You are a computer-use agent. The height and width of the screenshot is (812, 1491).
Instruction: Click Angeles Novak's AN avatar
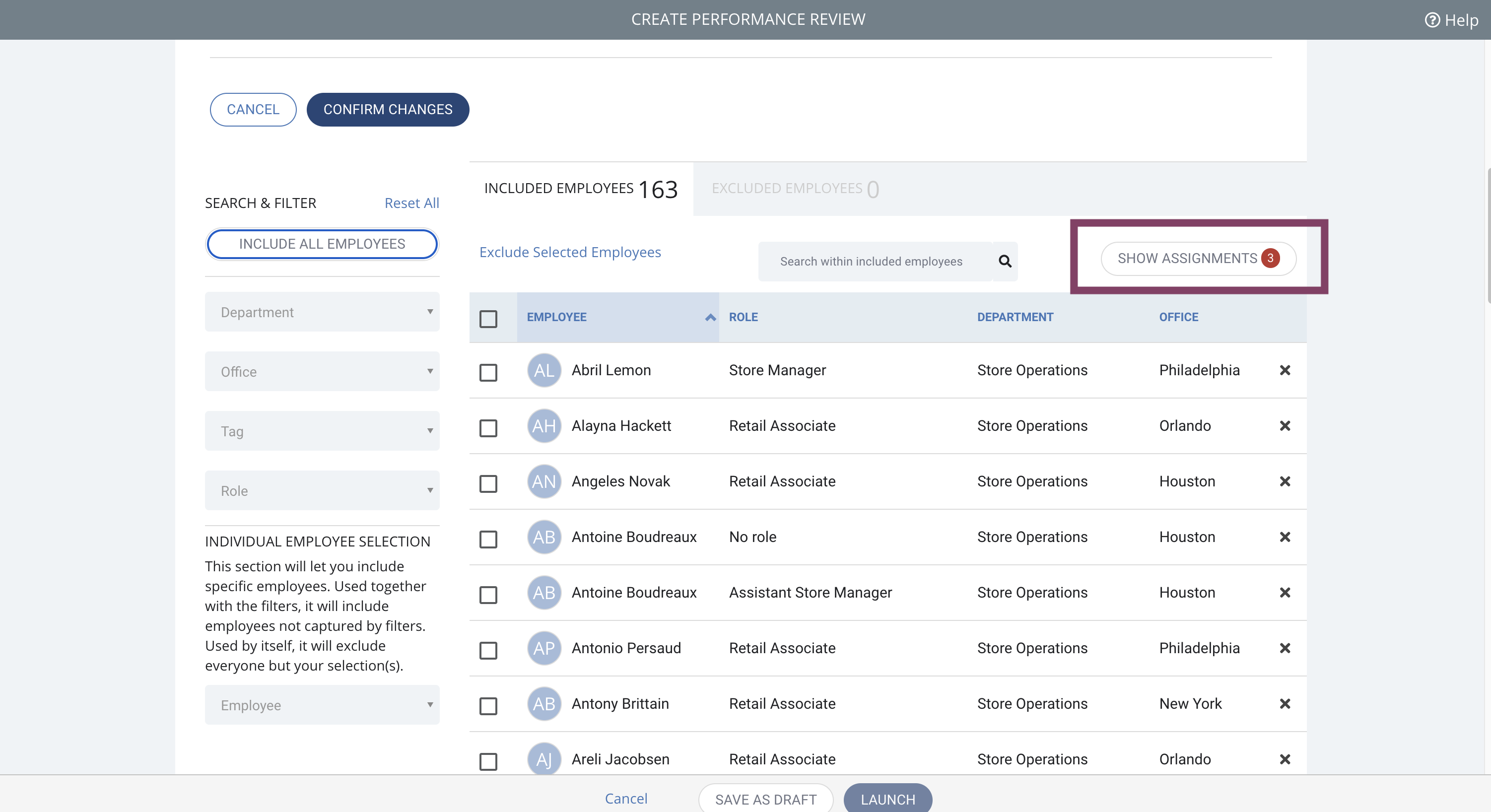click(544, 481)
